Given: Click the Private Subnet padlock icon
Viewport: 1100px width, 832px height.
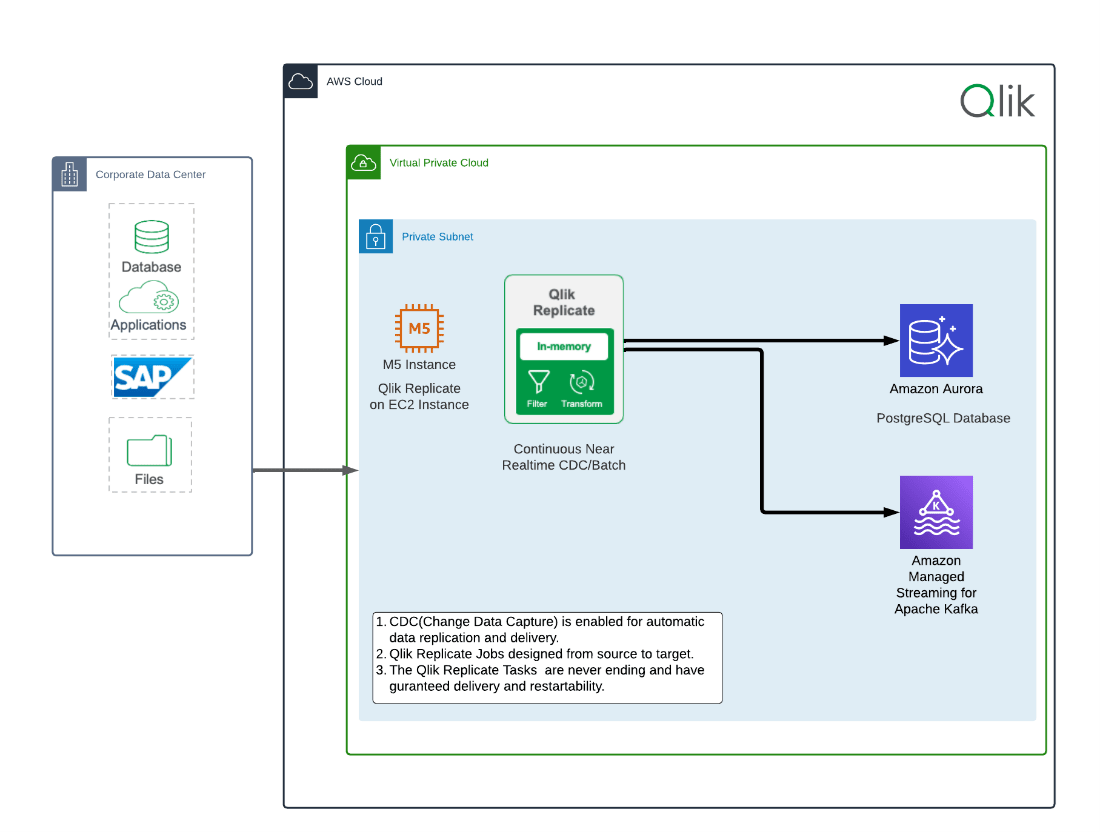Looking at the screenshot, I should click(x=376, y=236).
